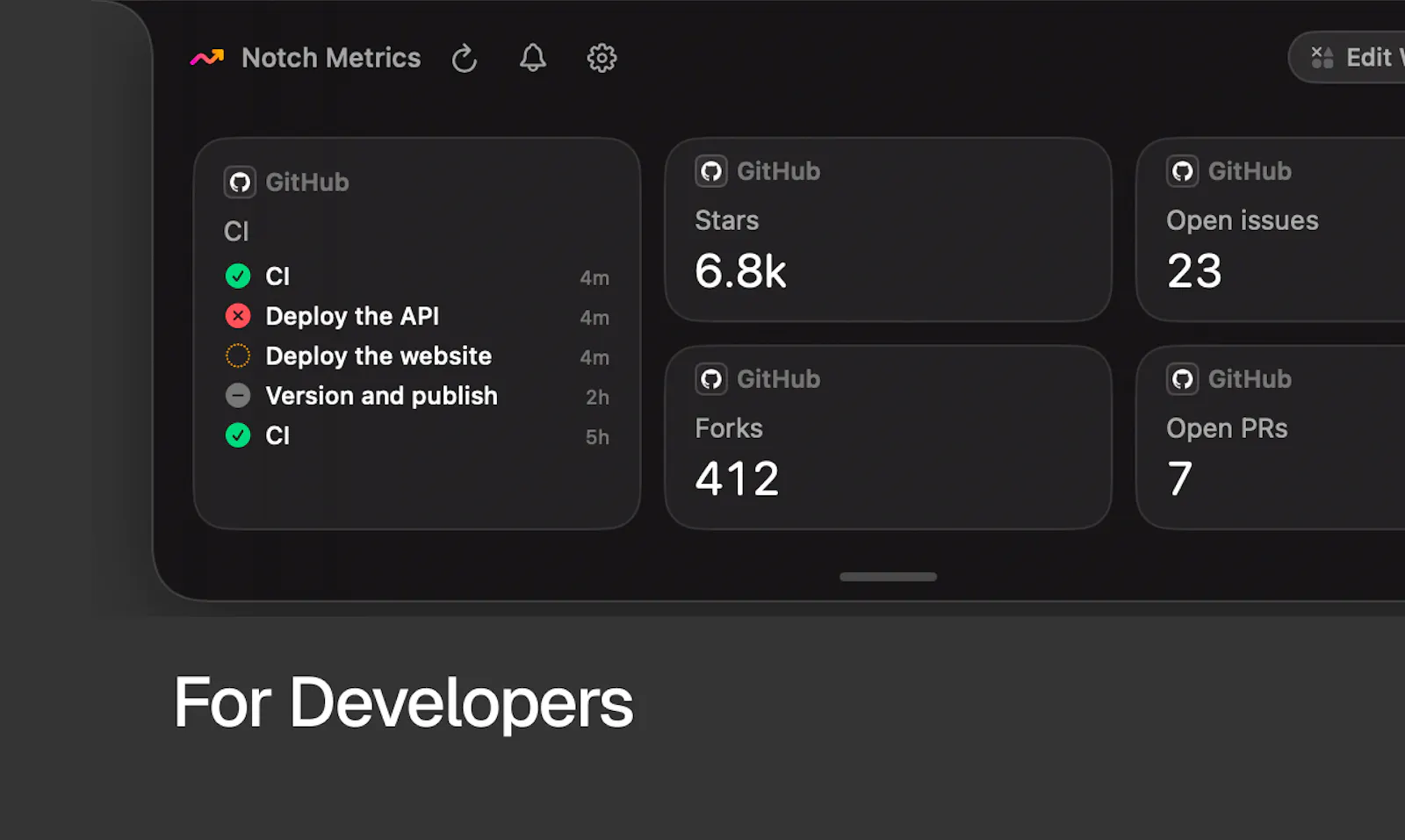The width and height of the screenshot is (1405, 840).
Task: Click the 'Open PRs' label
Action: [x=1227, y=428]
